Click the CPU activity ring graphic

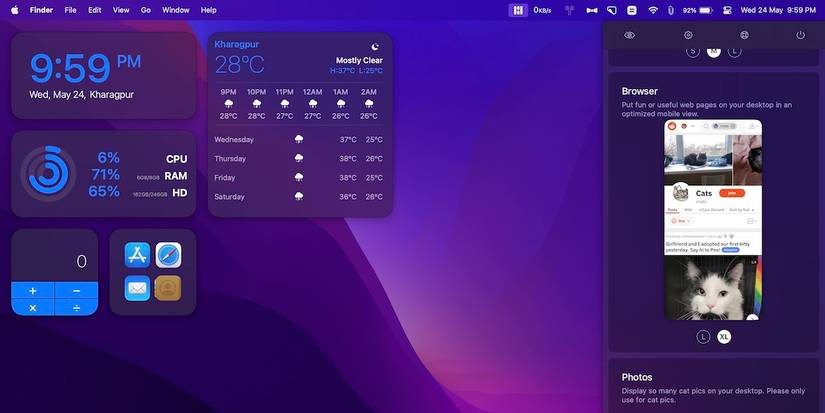tap(48, 173)
